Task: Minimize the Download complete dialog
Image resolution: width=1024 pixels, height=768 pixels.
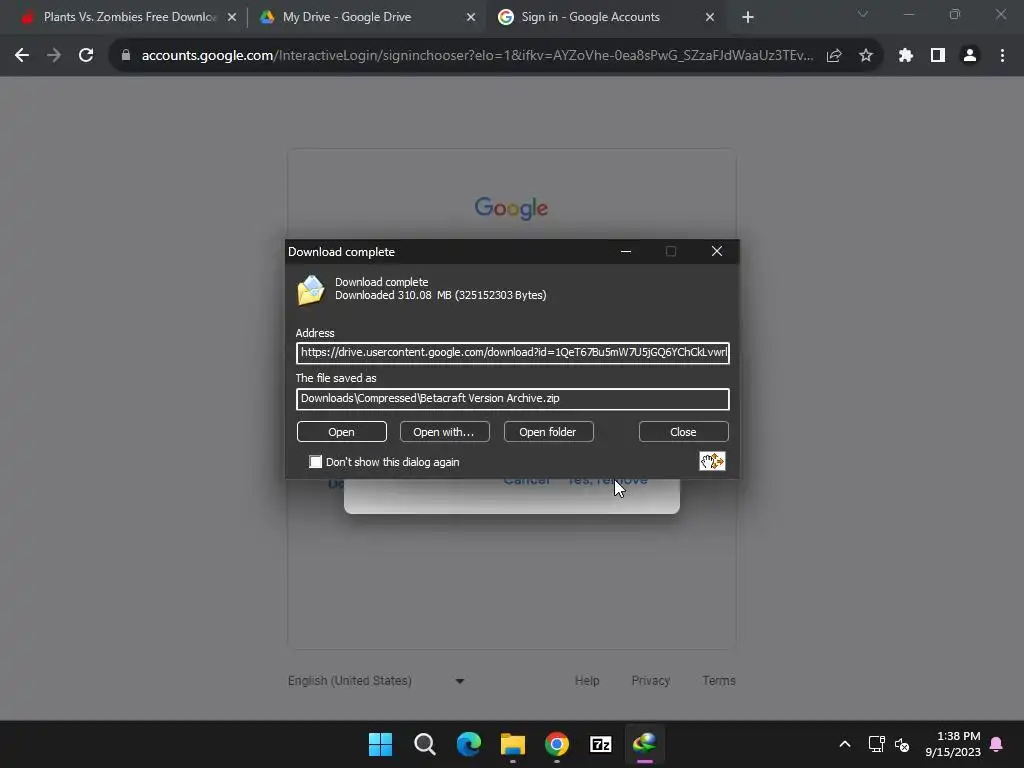Action: click(x=626, y=251)
